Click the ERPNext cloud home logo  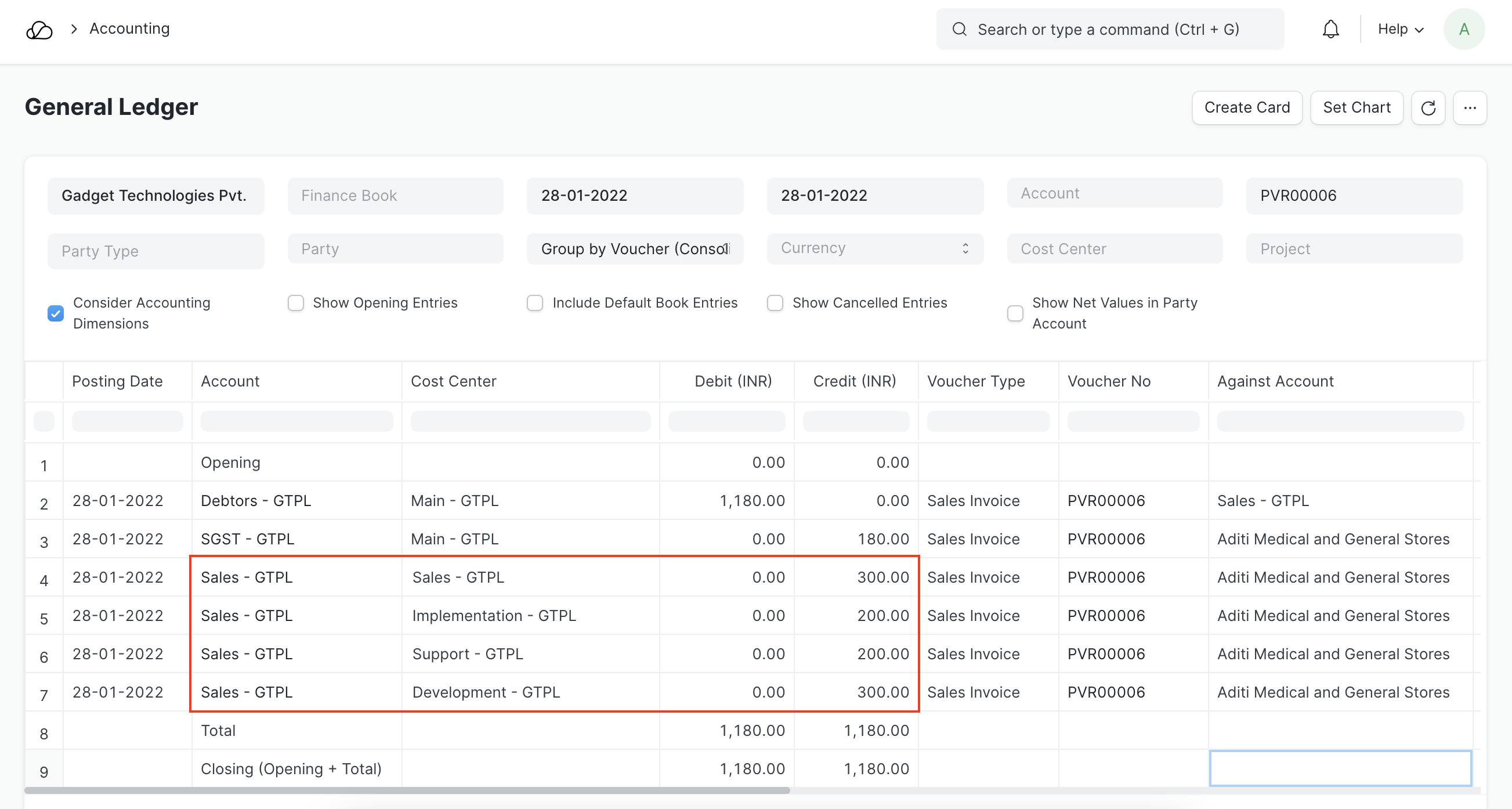click(x=39, y=30)
